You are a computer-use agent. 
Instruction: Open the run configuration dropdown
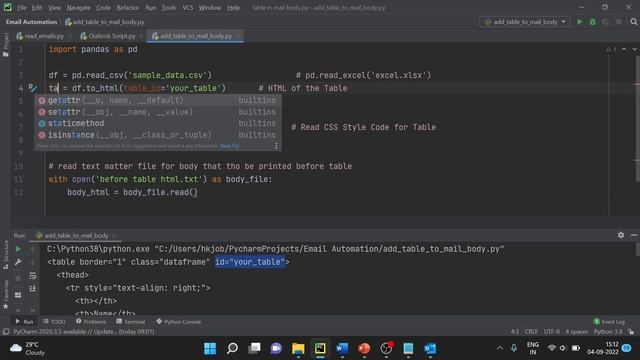[x=525, y=22]
